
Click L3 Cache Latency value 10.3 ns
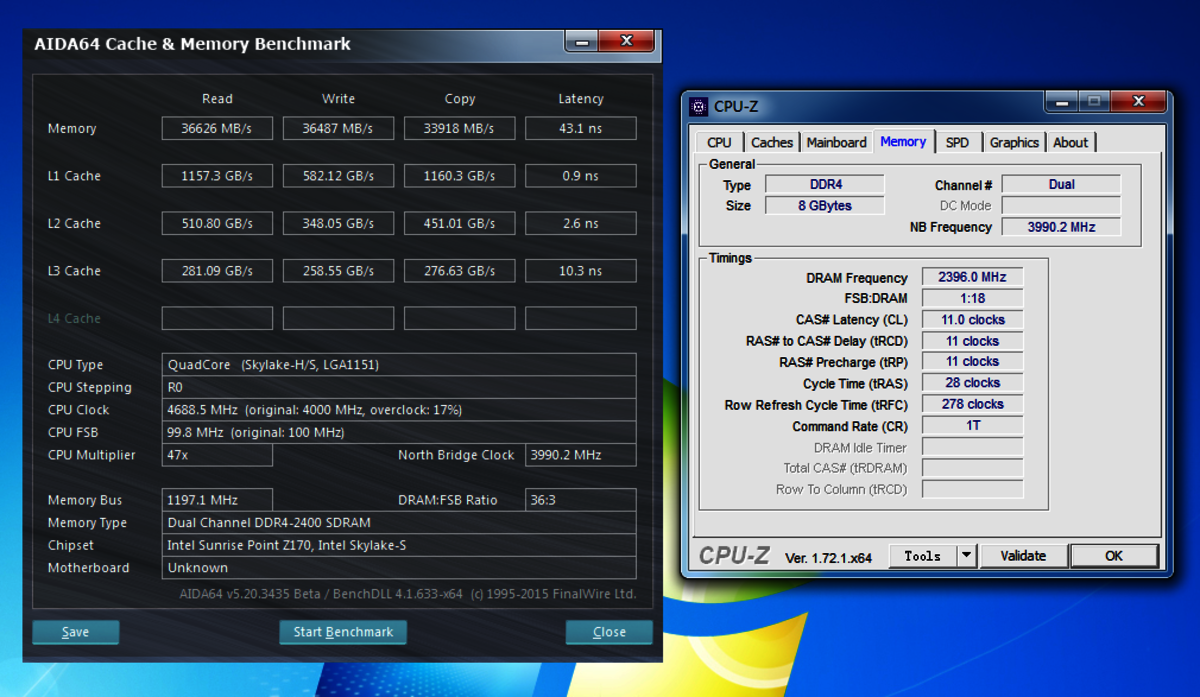click(x=581, y=271)
